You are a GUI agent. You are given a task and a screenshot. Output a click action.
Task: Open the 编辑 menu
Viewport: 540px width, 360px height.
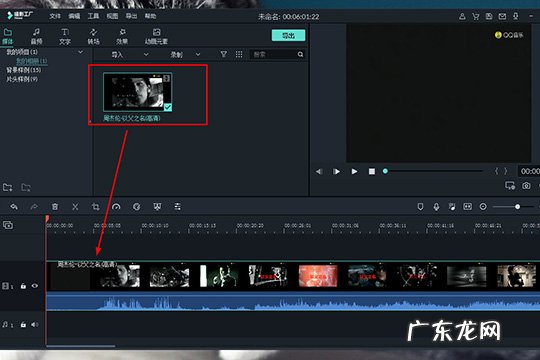[x=74, y=16]
